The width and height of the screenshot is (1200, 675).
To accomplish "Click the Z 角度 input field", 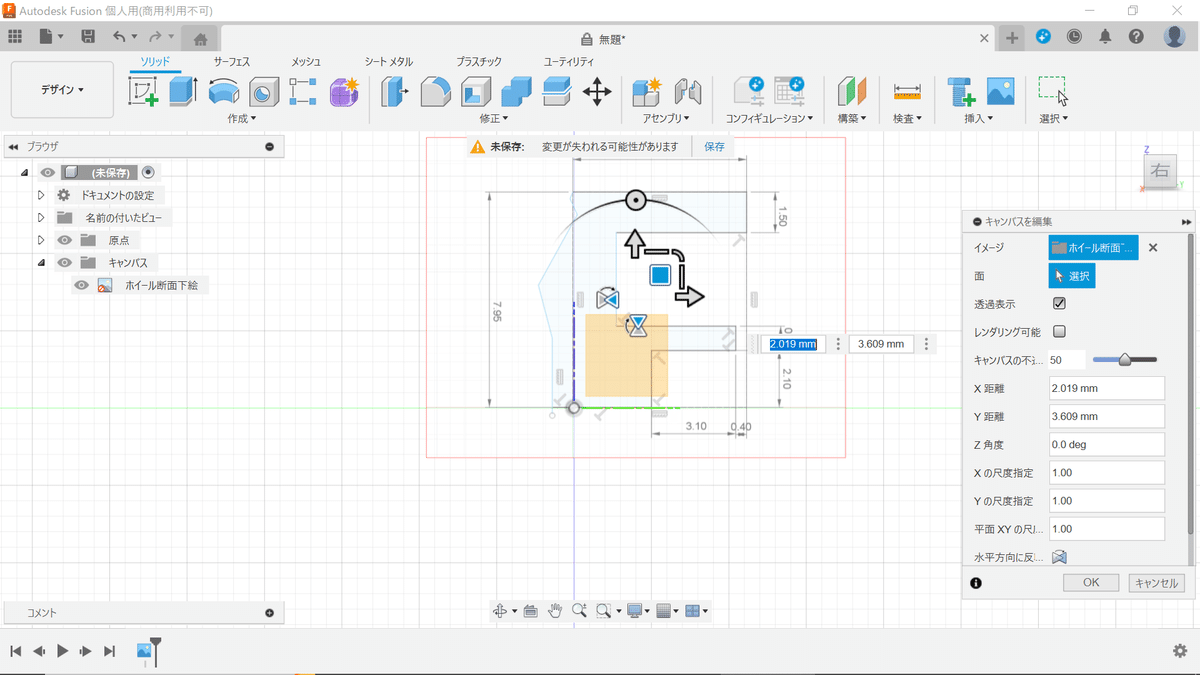I will click(x=1106, y=444).
